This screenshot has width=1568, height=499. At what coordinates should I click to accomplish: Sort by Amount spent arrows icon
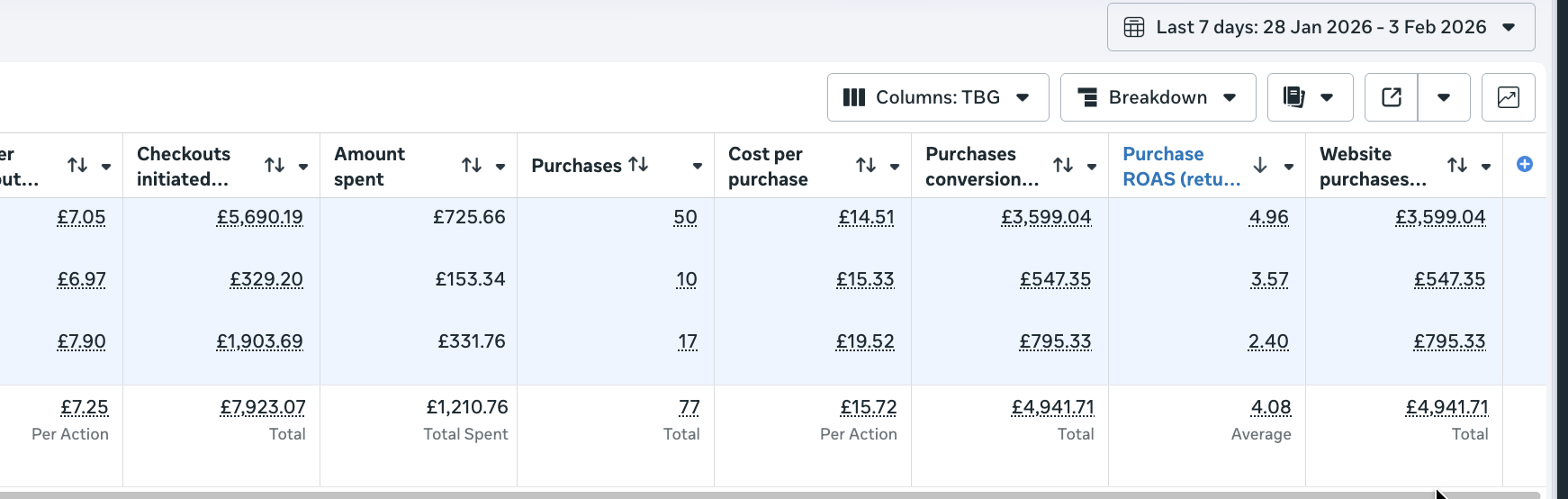pyautogui.click(x=471, y=165)
